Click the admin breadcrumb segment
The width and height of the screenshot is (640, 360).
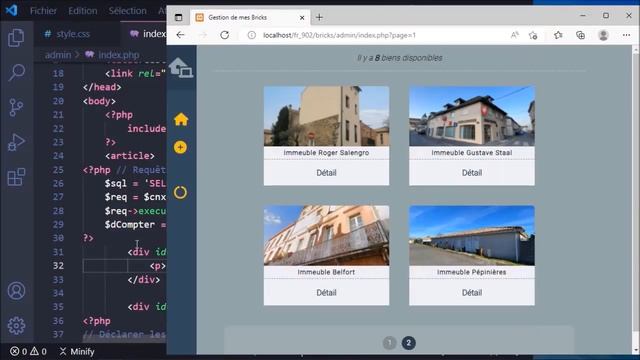coord(58,55)
